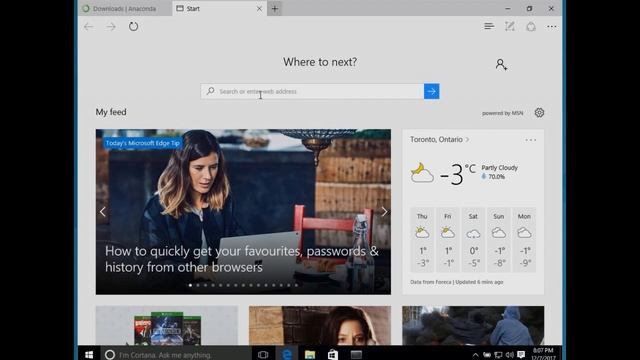
Task: Select first carousel pagination dot
Action: pos(190,285)
